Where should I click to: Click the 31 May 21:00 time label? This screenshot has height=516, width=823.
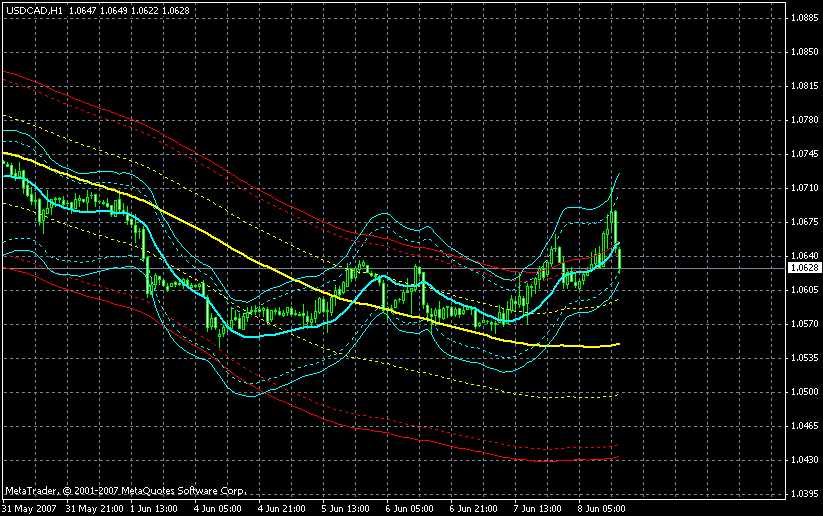pos(94,509)
